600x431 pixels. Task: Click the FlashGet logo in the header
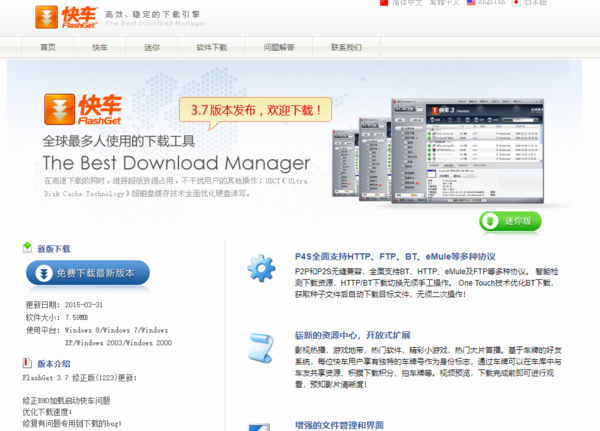[67, 17]
